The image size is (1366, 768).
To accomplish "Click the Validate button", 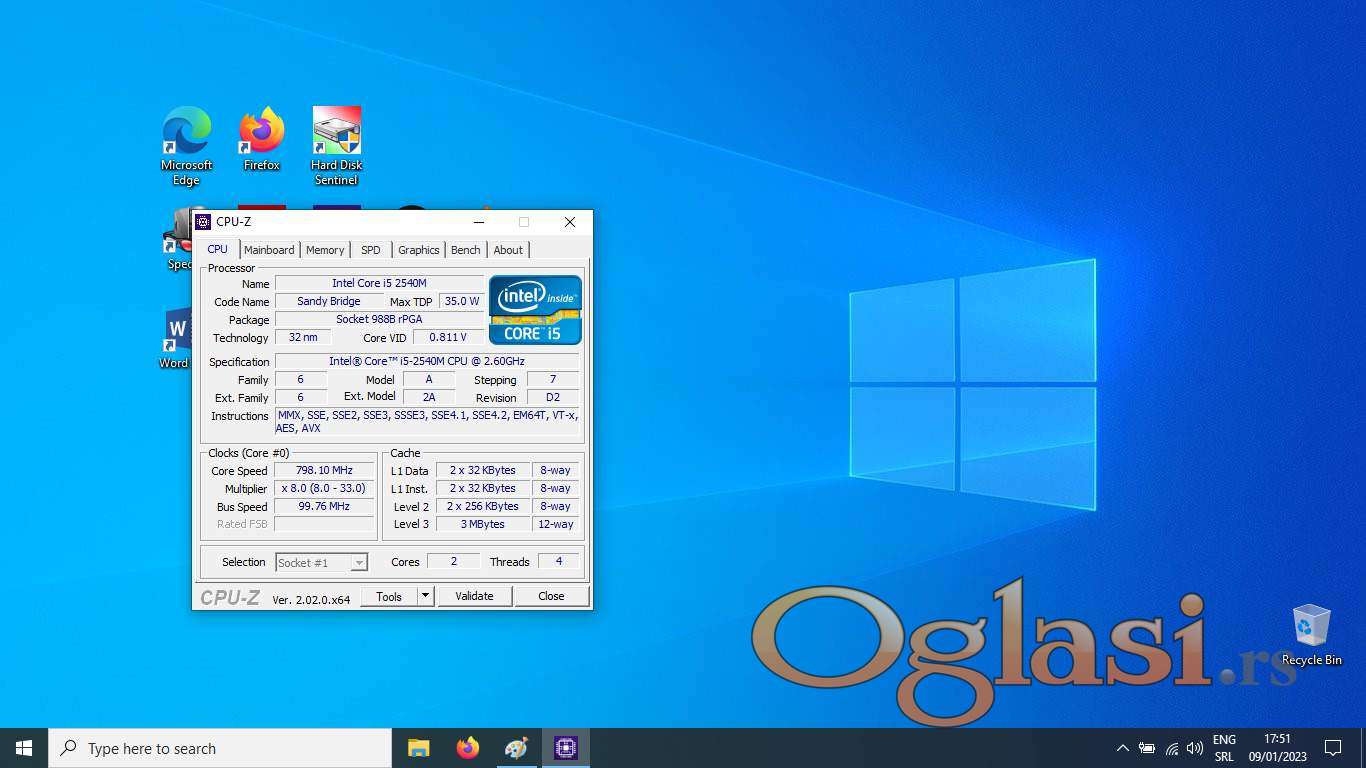I will [x=474, y=596].
